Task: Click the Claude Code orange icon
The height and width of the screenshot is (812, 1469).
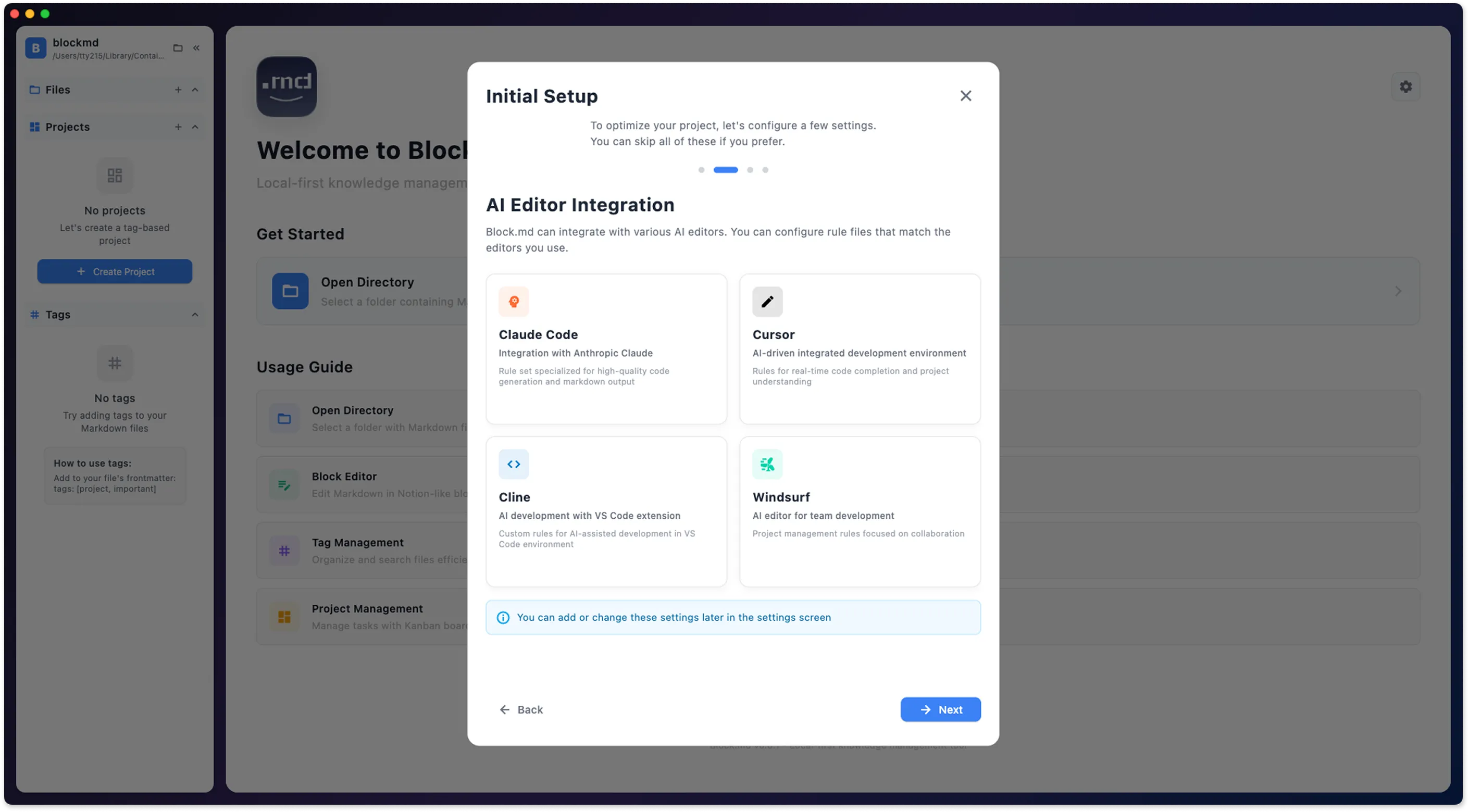Action: click(513, 301)
